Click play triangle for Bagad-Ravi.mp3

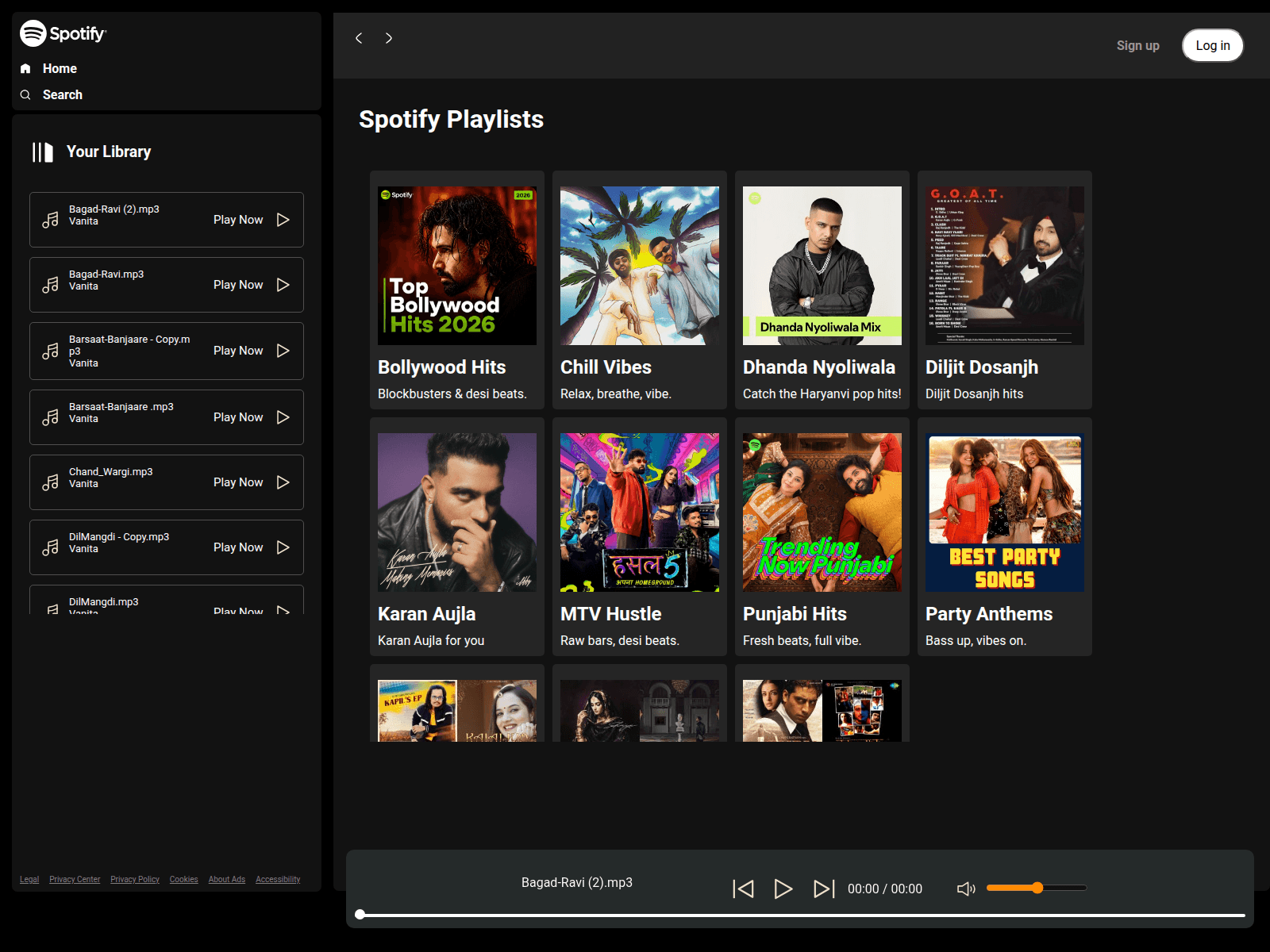coord(283,285)
